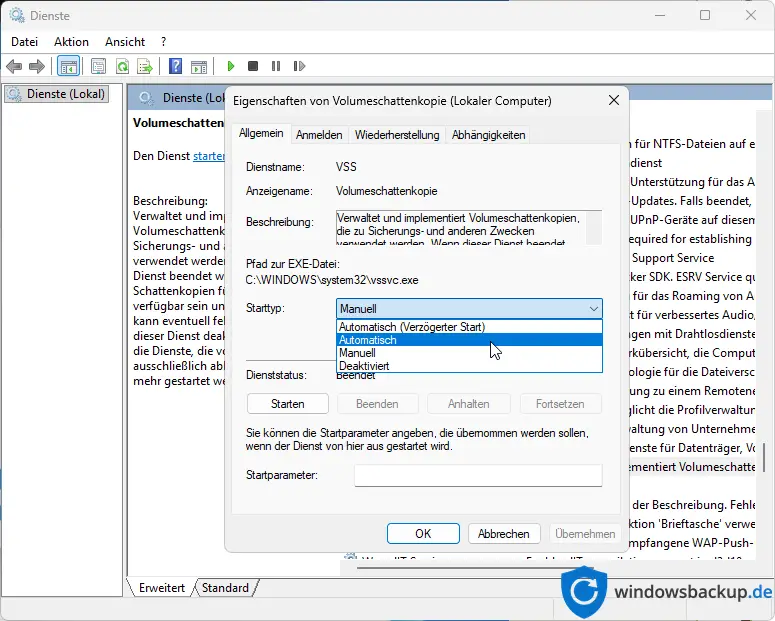Switch to the Erweitert view tab
Viewport: 775px width, 621px height.
click(162, 588)
